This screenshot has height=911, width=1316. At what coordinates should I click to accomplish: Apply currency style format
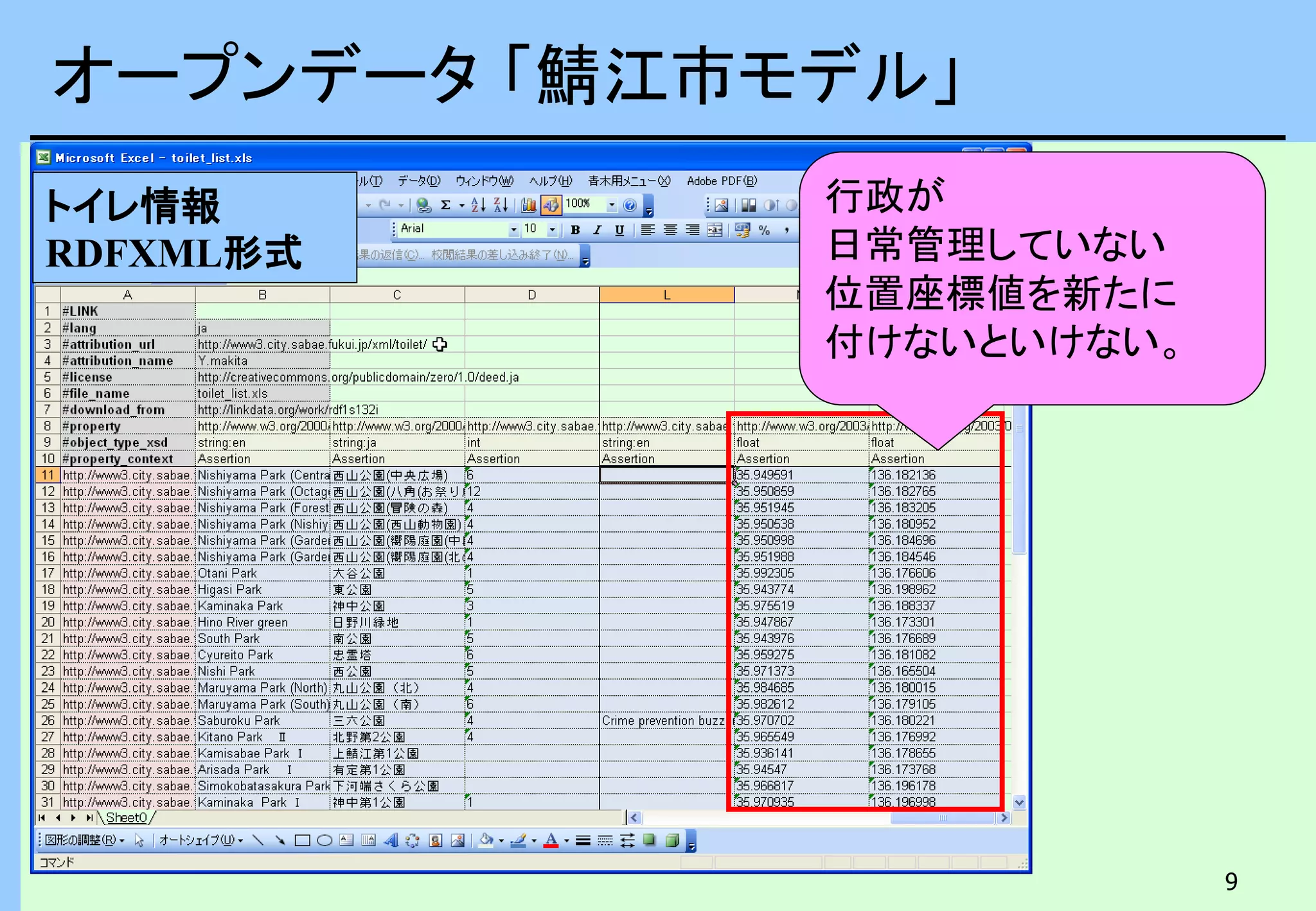click(x=743, y=230)
